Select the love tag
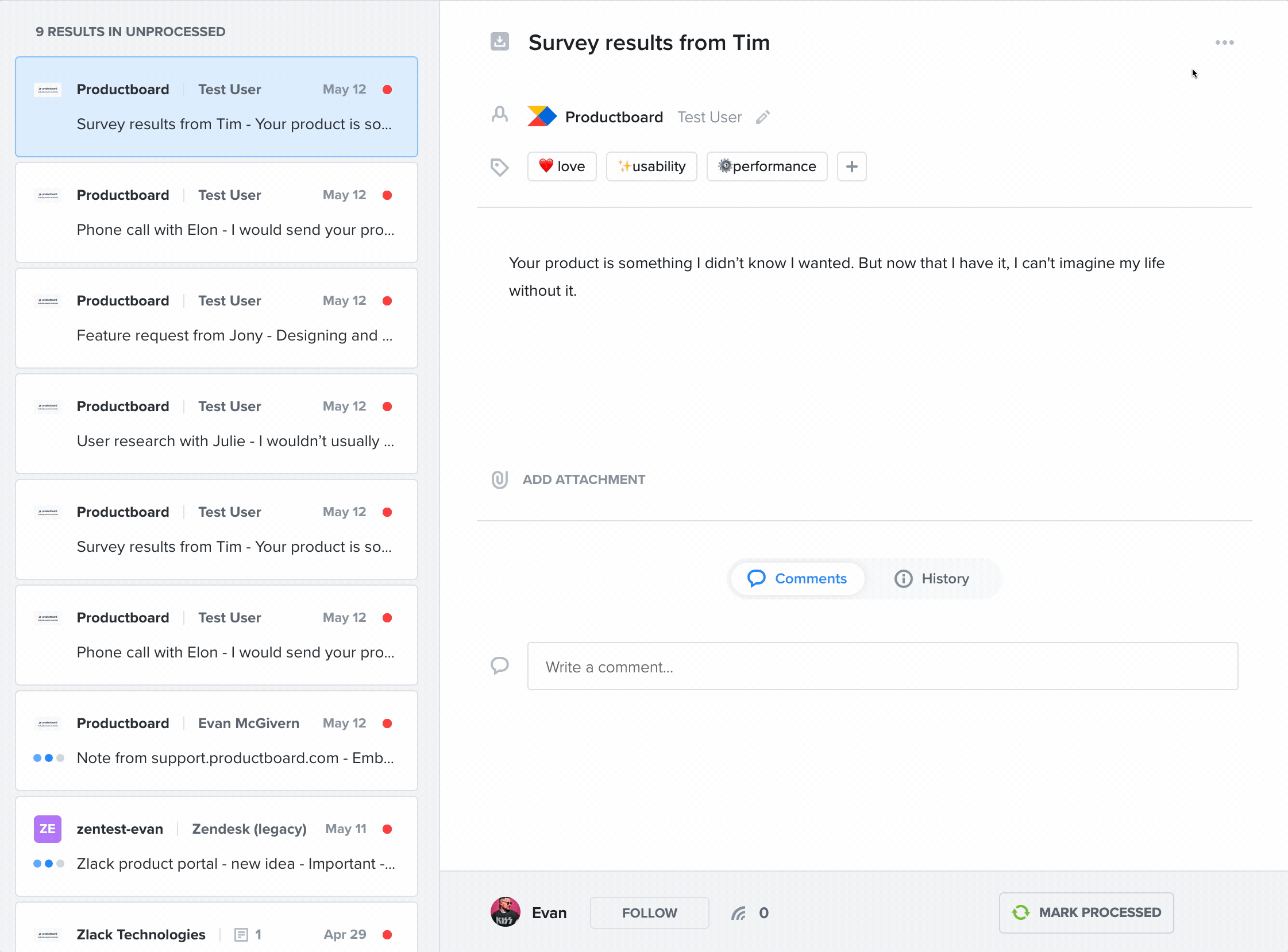The height and width of the screenshot is (952, 1288). pos(561,167)
